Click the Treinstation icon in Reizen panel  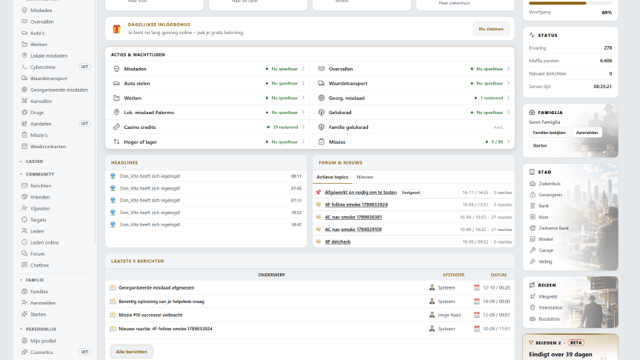[532, 307]
